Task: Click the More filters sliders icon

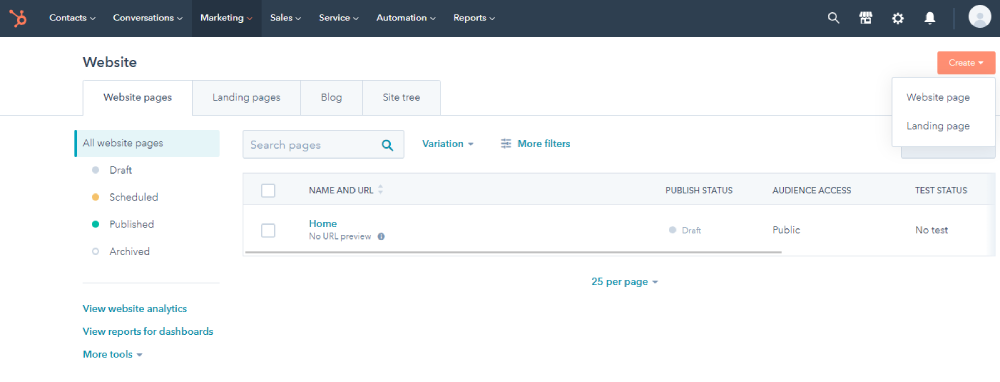Action: [506, 144]
